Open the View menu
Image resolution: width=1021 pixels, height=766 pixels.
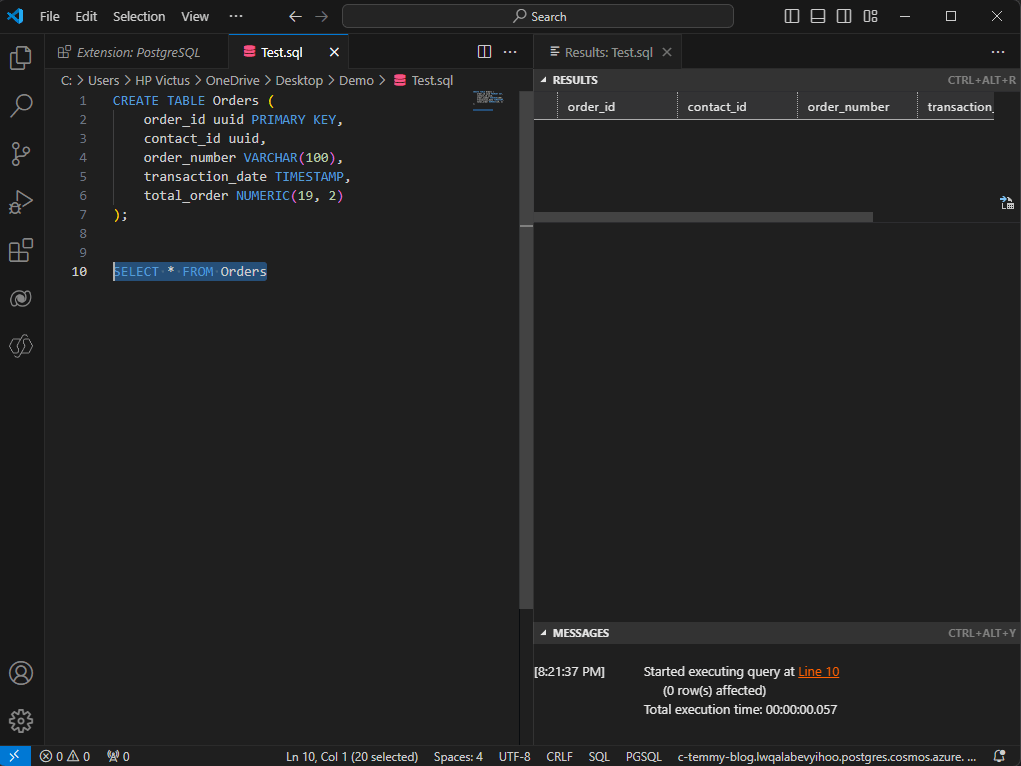coord(195,16)
